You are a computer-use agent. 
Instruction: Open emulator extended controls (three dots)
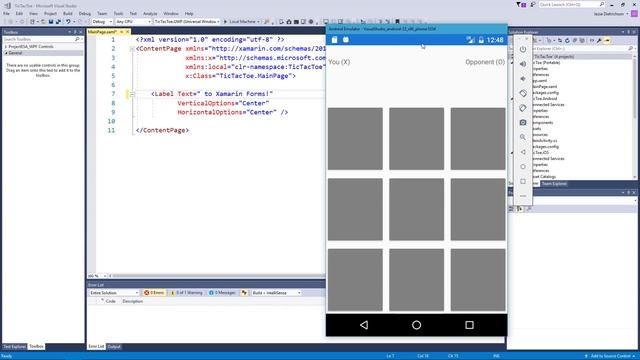click(x=523, y=196)
